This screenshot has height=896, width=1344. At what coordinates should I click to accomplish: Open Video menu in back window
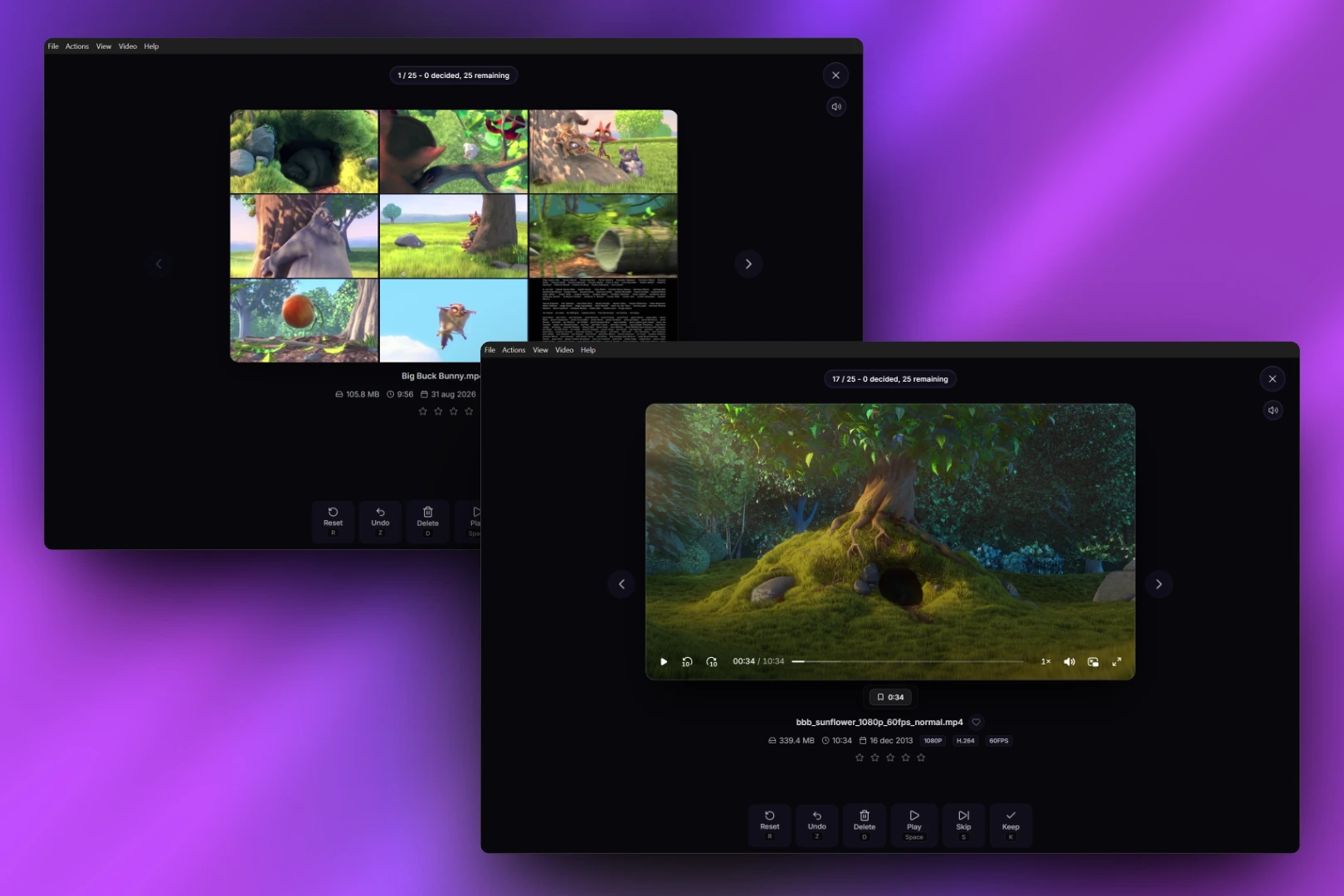pos(128,46)
